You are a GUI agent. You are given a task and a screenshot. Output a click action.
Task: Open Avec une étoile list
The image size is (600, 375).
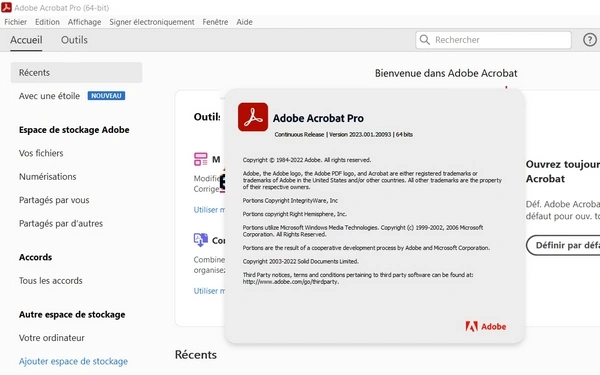point(49,96)
